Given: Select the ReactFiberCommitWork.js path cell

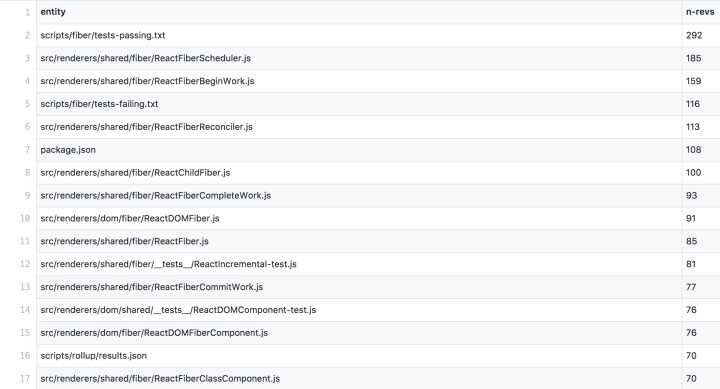Looking at the screenshot, I should pyautogui.click(x=359, y=287).
